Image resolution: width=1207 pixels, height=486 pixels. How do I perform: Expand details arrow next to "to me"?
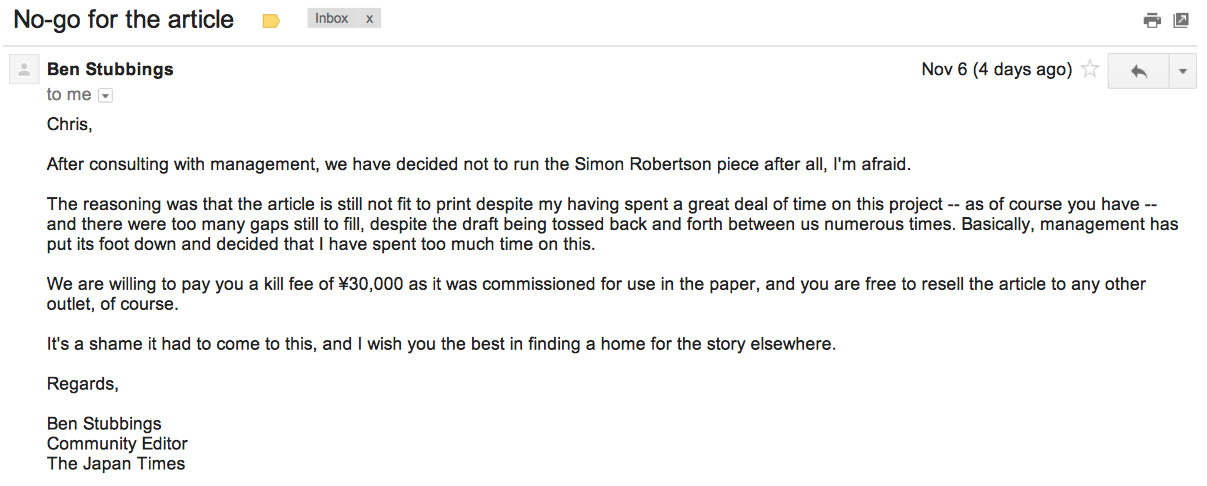(106, 96)
